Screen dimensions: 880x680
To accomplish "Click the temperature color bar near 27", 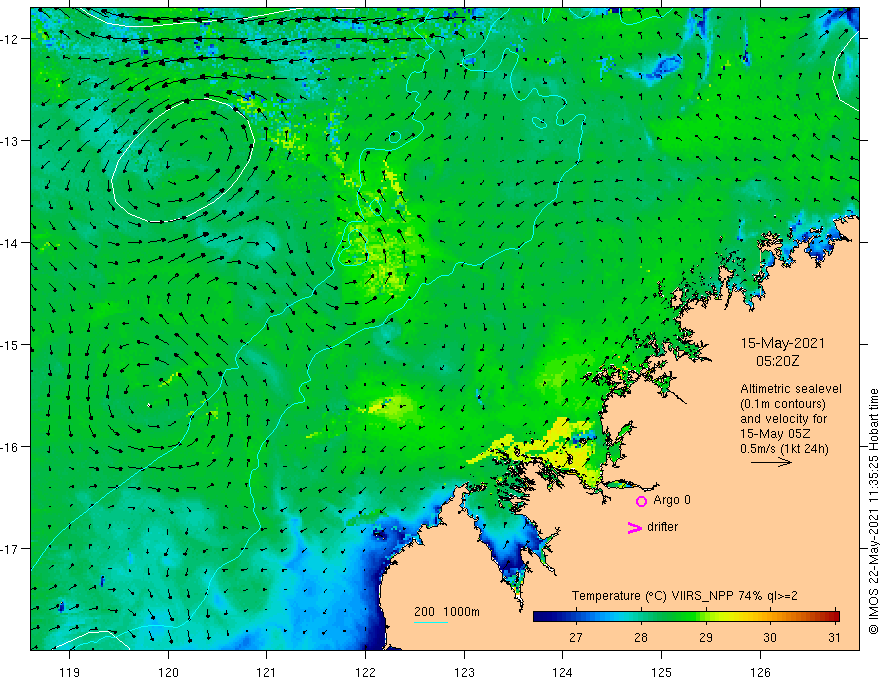I will [x=576, y=616].
